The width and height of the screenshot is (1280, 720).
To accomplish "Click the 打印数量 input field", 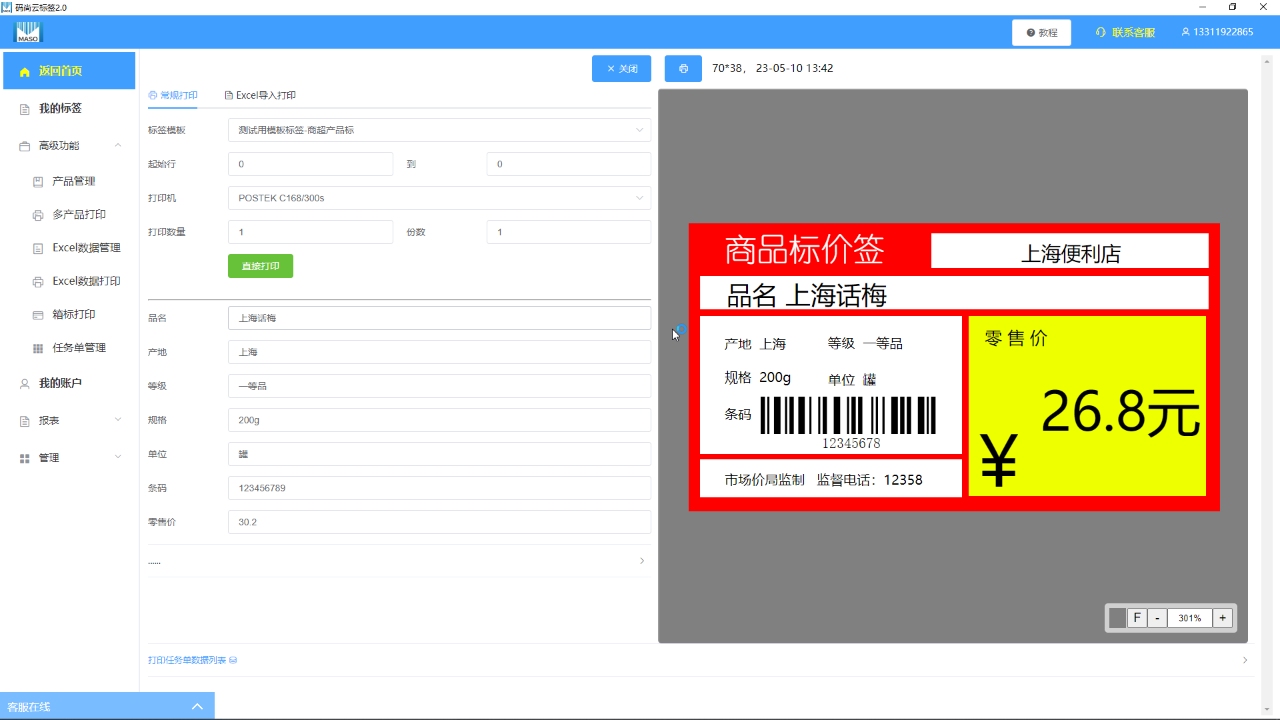I will [310, 232].
